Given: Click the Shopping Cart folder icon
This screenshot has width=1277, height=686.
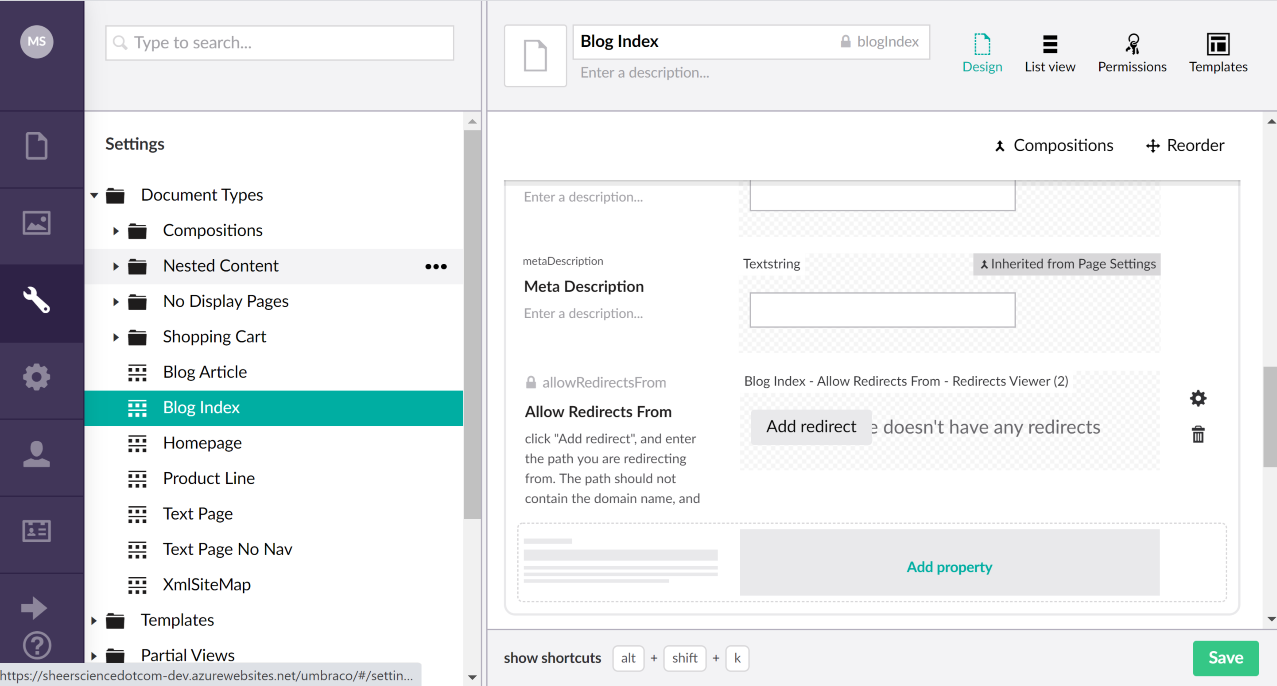Looking at the screenshot, I should click(x=137, y=337).
